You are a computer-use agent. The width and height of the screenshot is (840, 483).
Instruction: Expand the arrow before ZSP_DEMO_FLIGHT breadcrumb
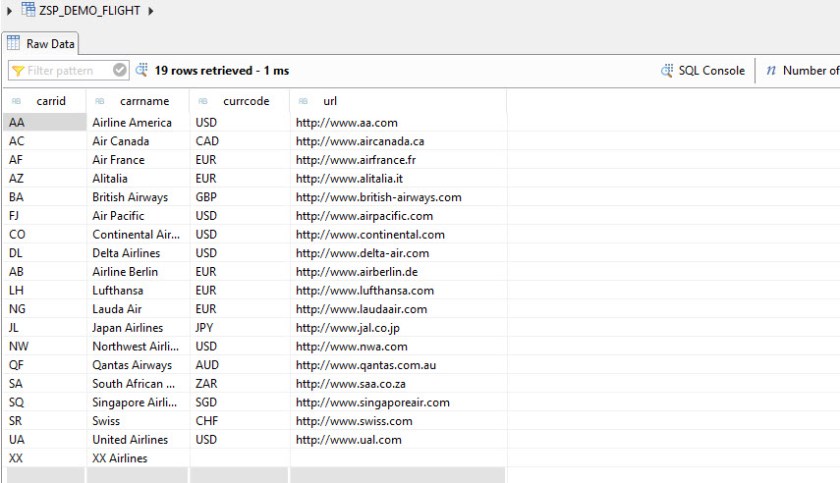pyautogui.click(x=9, y=11)
